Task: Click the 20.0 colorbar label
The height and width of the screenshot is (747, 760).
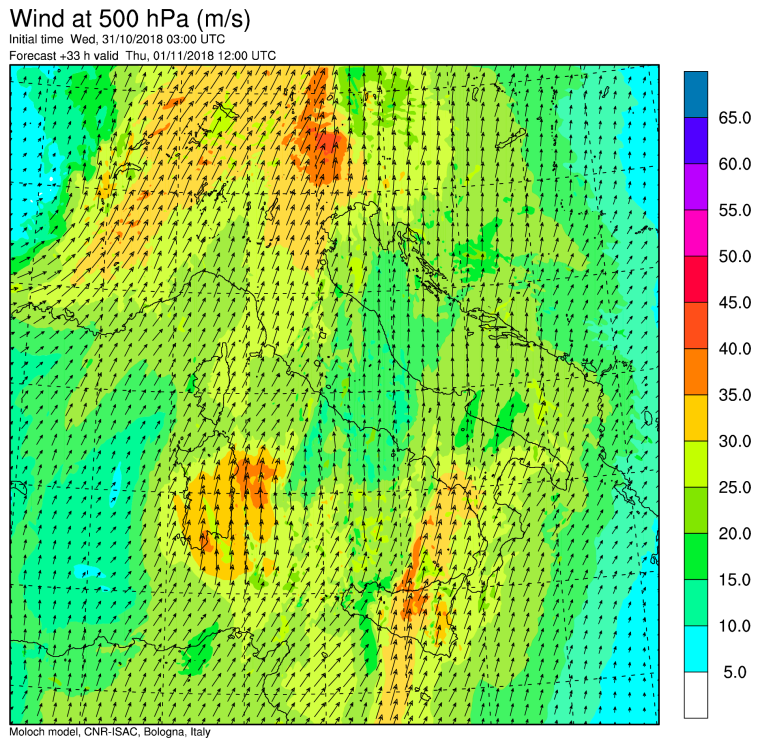Action: [734, 534]
